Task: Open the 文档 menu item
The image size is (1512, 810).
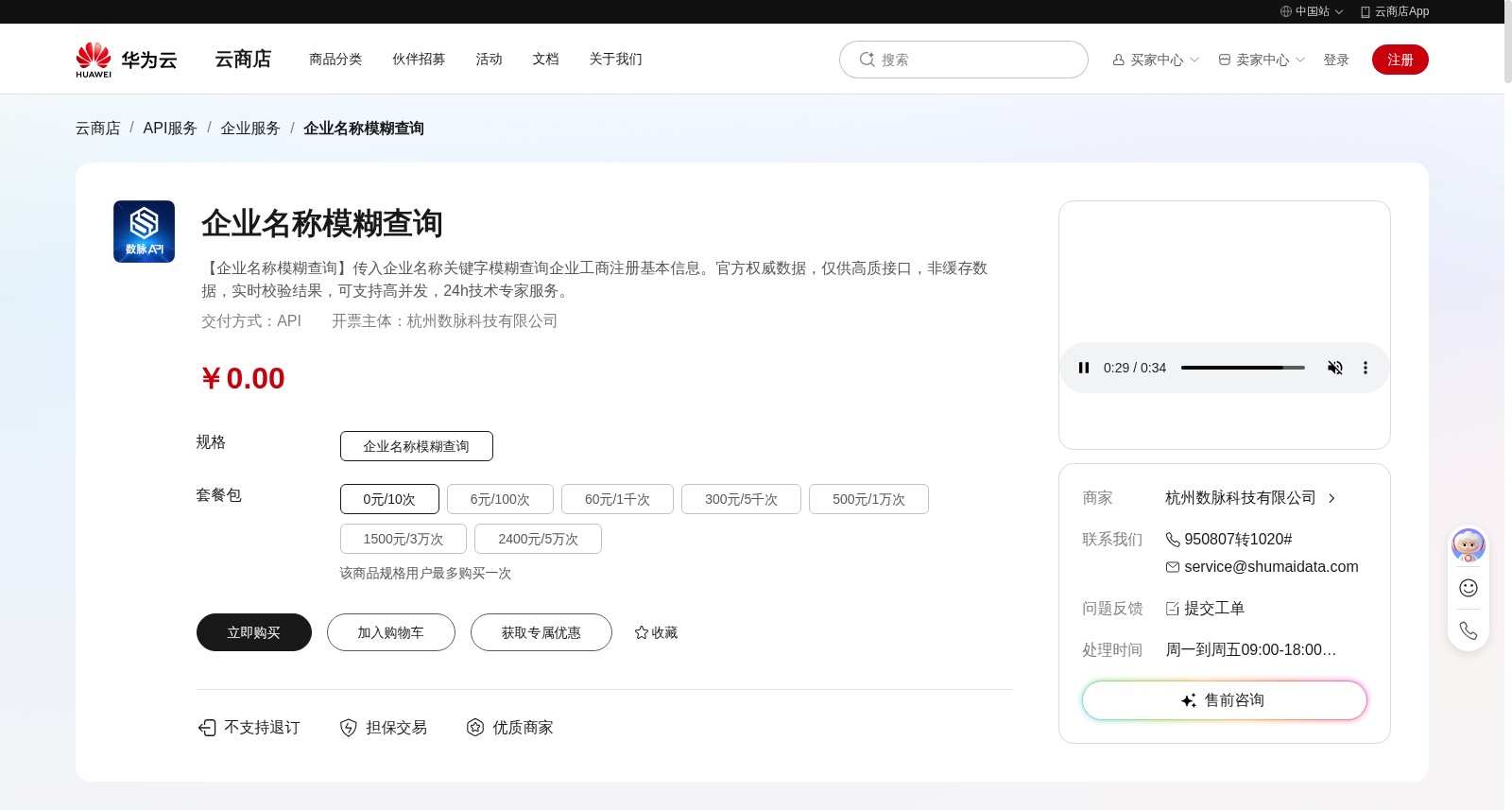Action: [545, 59]
